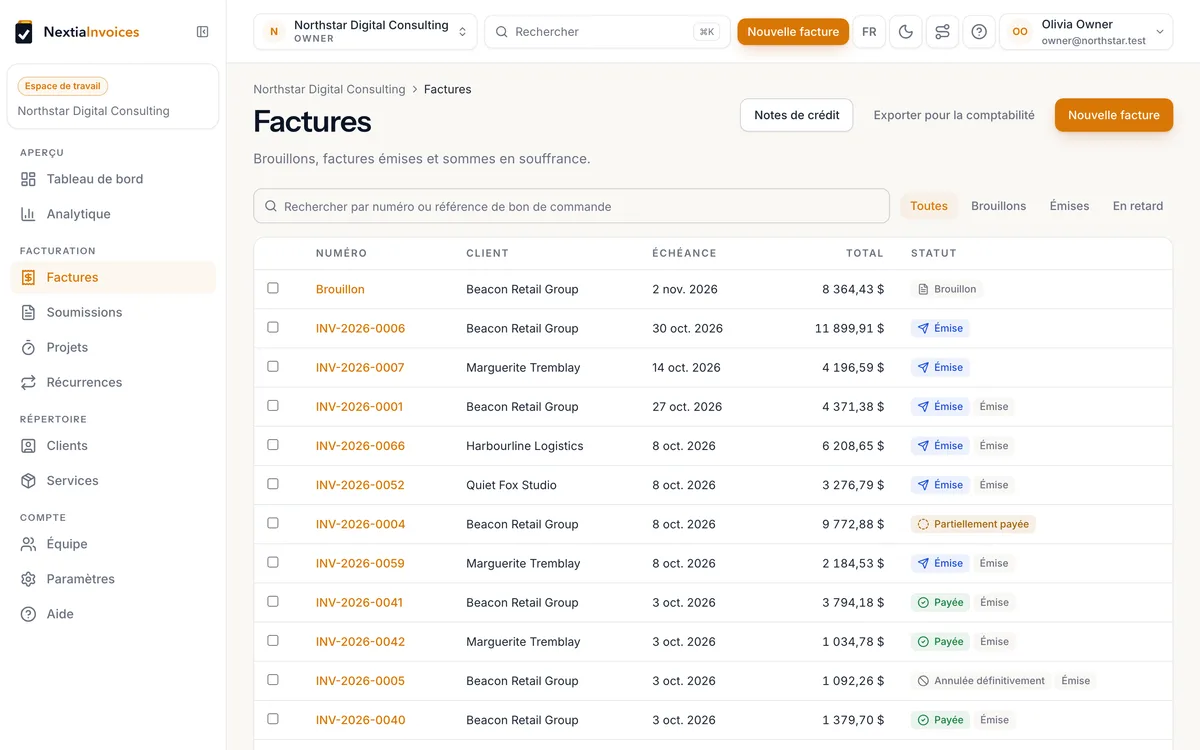Click the OO user avatar

point(1020,32)
